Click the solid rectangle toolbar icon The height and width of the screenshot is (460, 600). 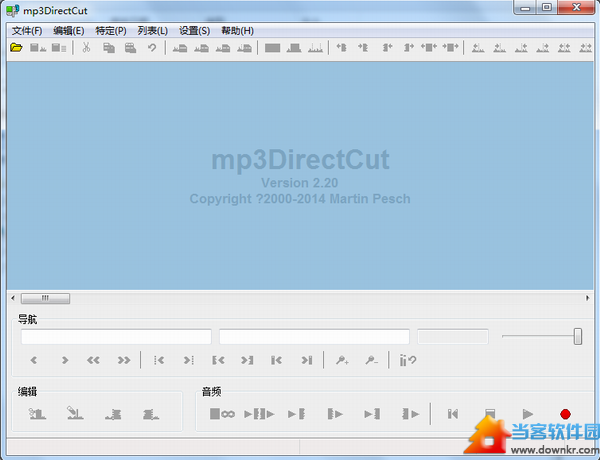(x=272, y=48)
